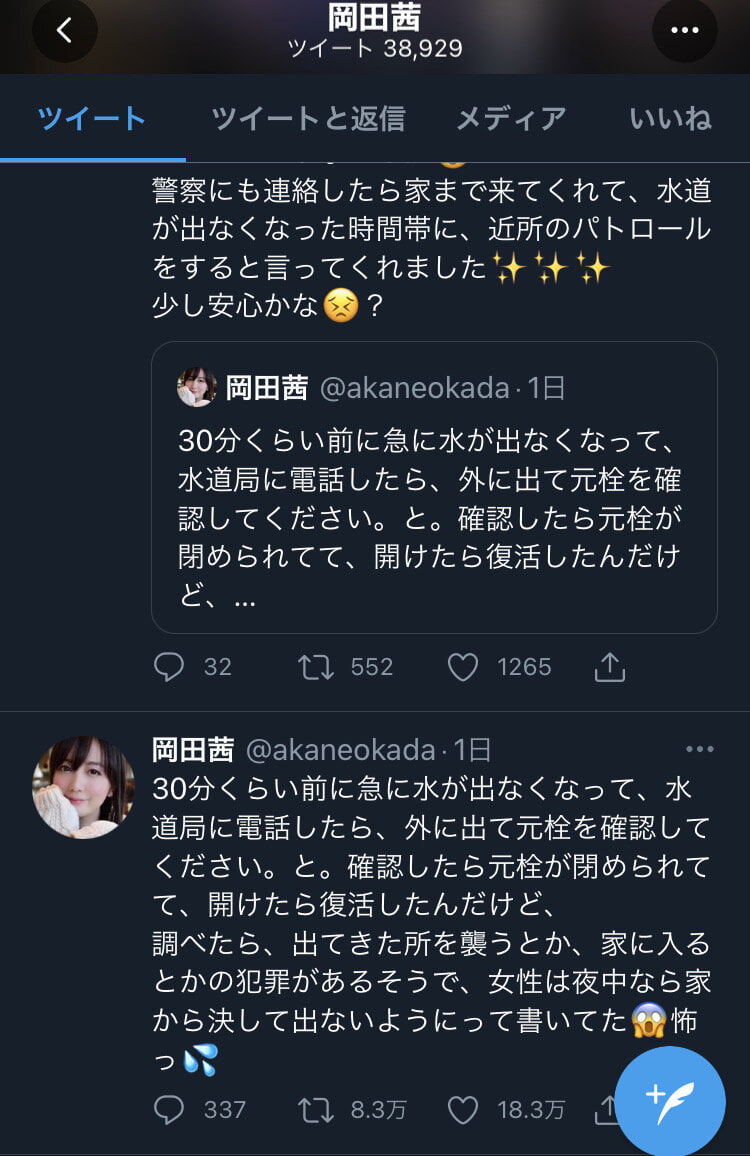Like the tweet with 1265 likes
Screen dimensions: 750x1156
tap(462, 667)
